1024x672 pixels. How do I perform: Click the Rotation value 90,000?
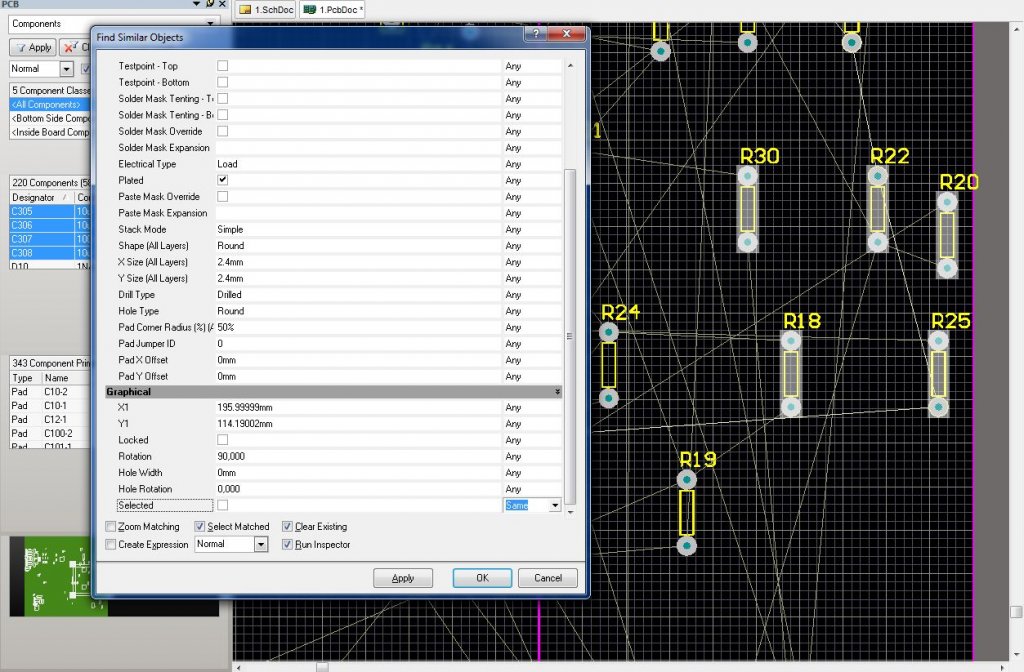point(358,456)
